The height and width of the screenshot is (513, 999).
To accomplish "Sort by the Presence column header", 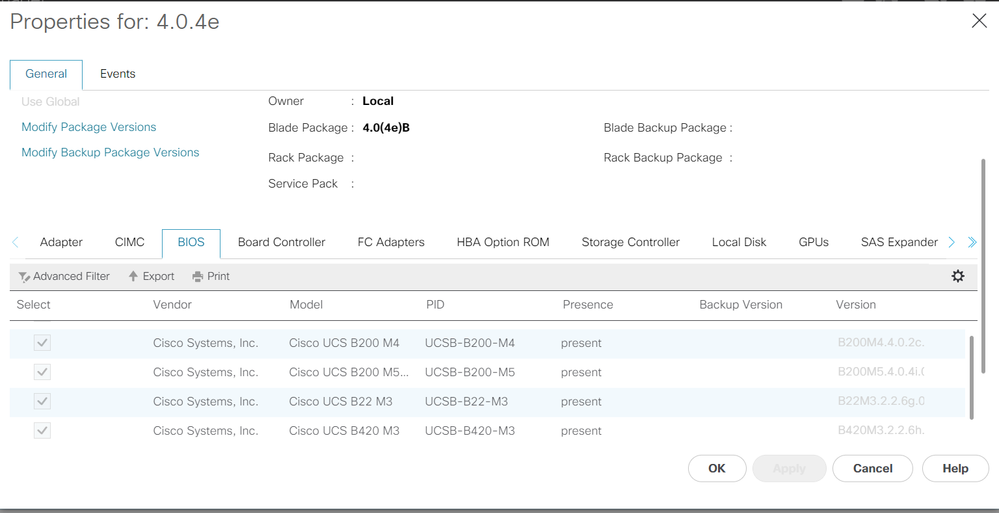I will pos(587,305).
